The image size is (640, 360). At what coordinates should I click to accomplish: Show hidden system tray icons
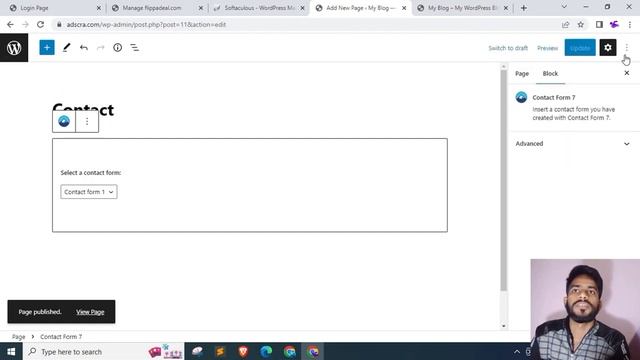[517, 351]
